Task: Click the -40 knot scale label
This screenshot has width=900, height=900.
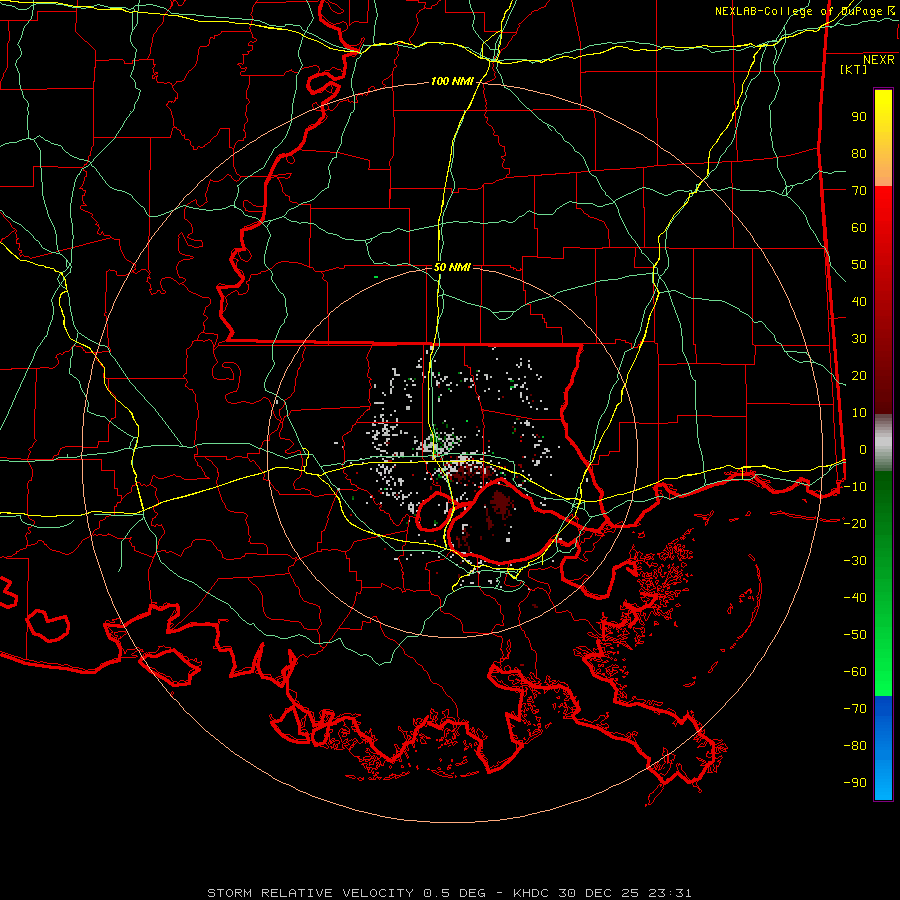Action: click(855, 598)
